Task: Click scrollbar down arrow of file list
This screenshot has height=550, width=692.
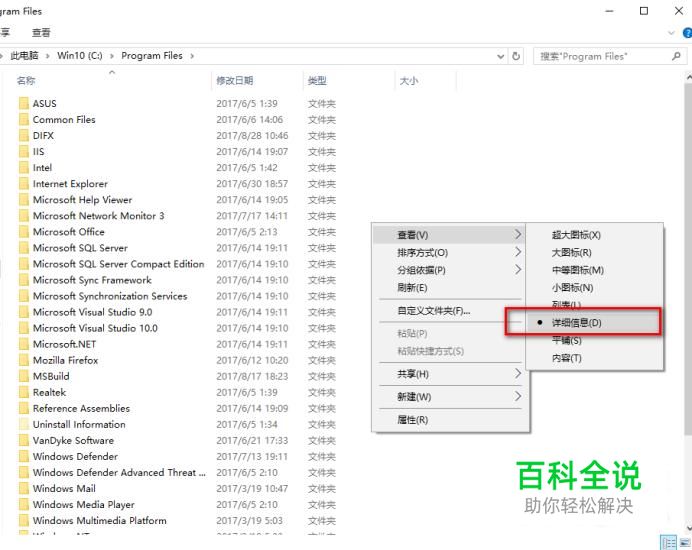Action: click(x=688, y=528)
